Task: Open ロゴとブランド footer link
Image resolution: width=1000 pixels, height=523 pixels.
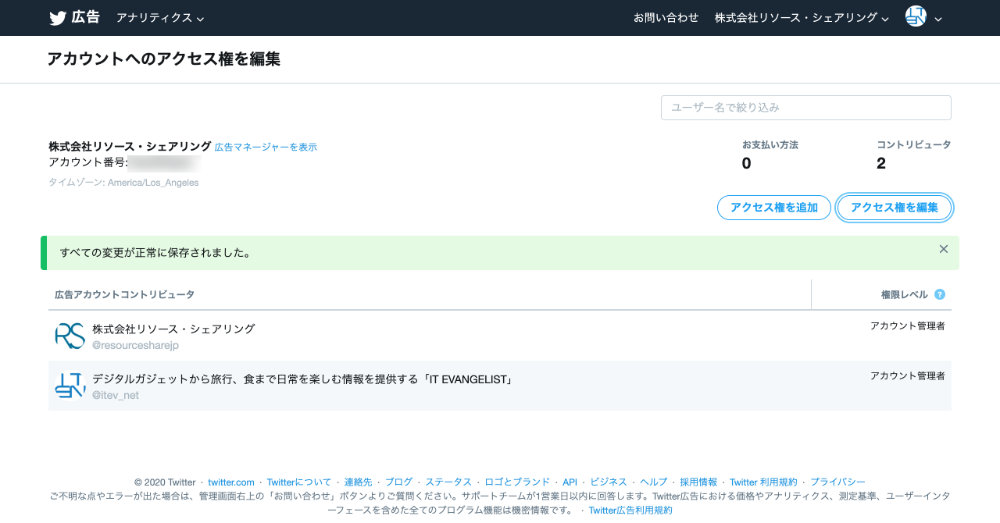Action: click(x=517, y=482)
